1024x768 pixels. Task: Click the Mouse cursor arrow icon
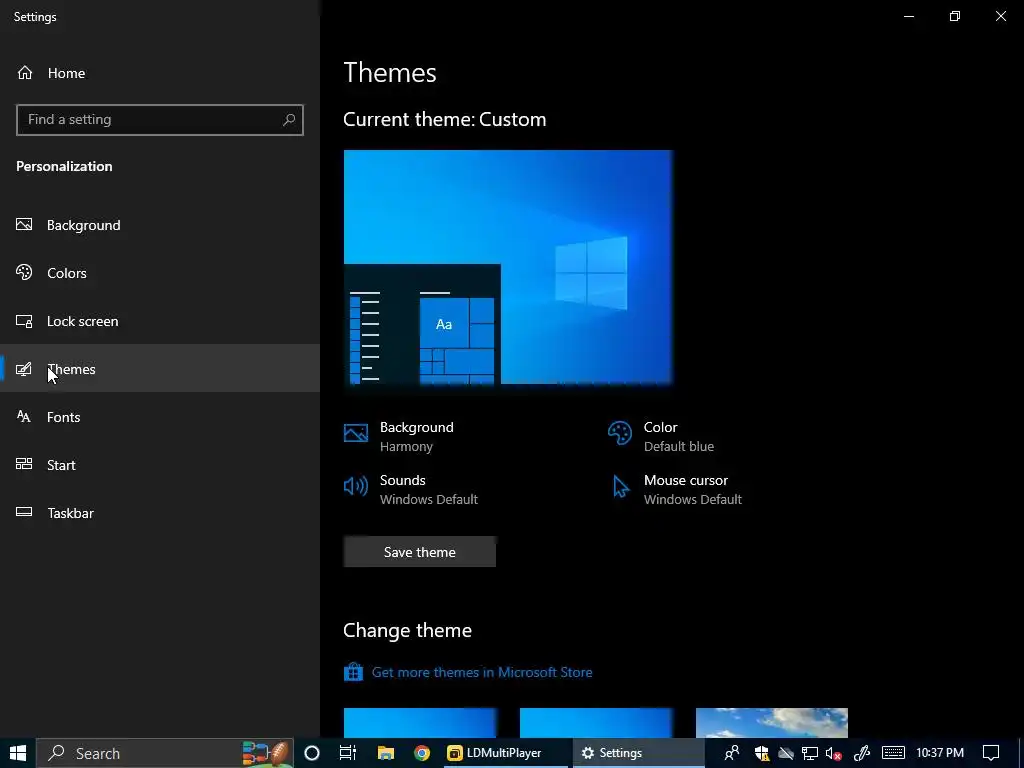620,487
